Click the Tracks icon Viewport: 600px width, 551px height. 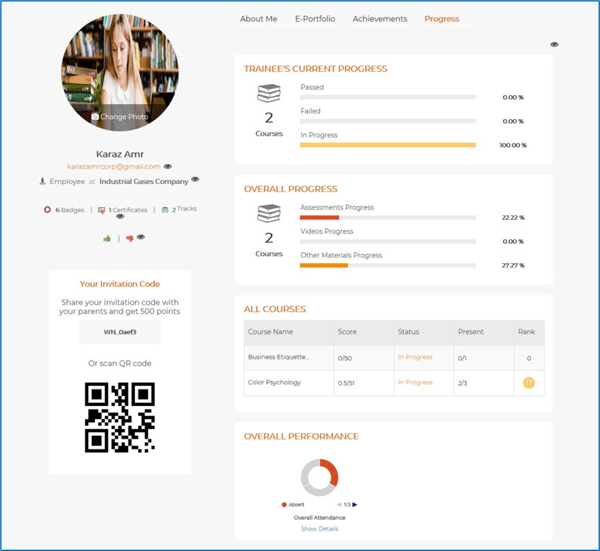pyautogui.click(x=165, y=210)
